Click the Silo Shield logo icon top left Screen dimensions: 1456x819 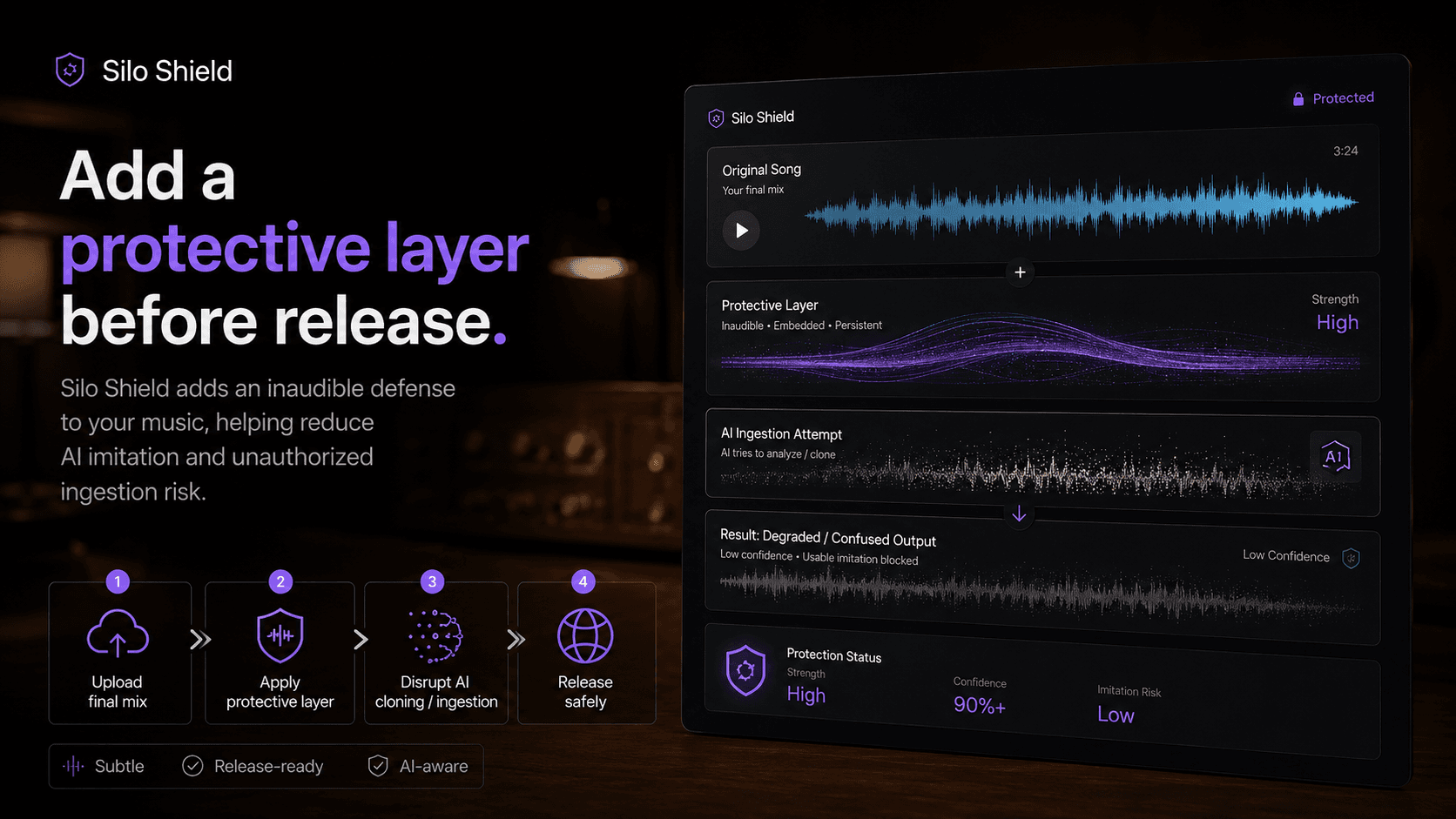tap(71, 70)
